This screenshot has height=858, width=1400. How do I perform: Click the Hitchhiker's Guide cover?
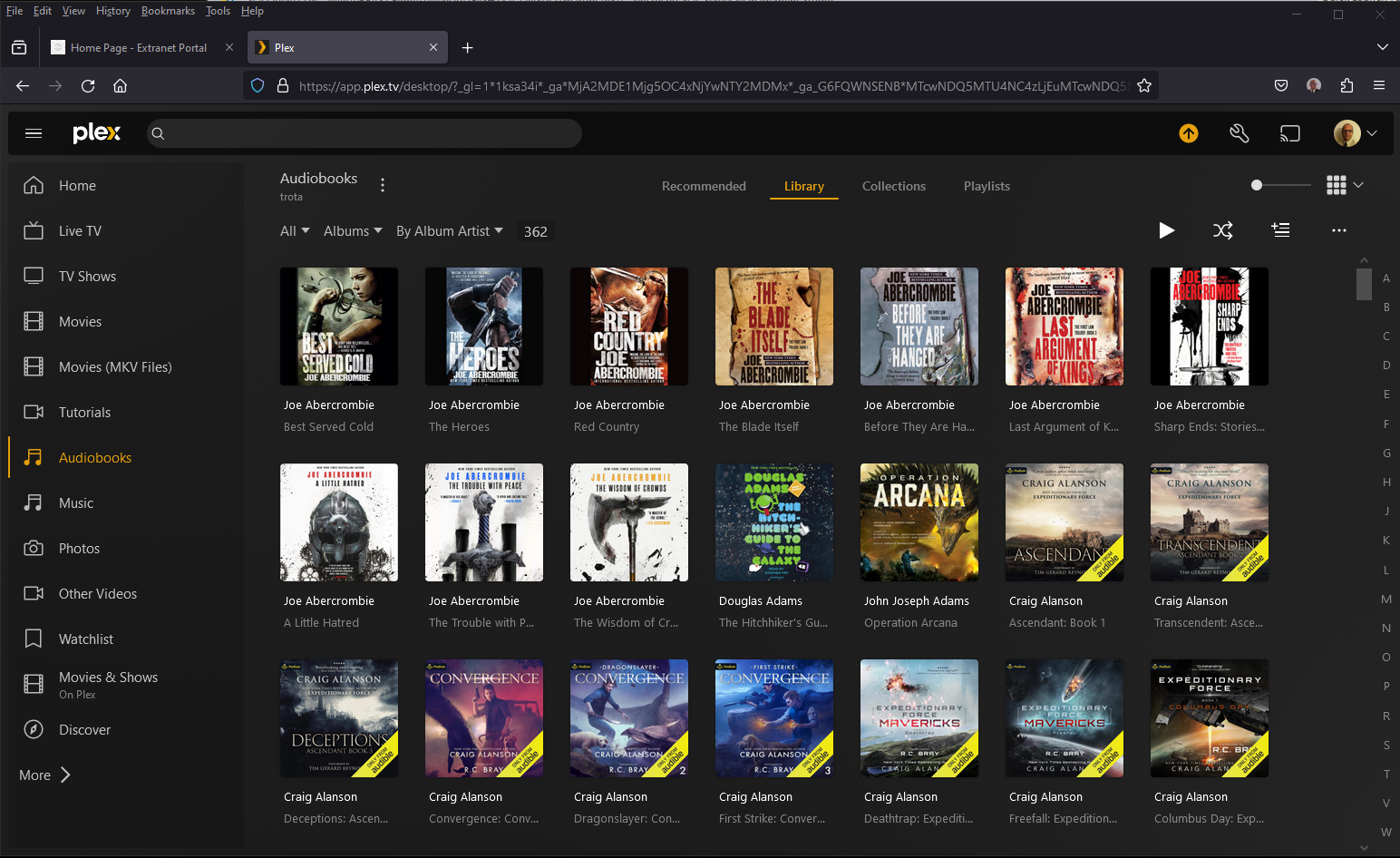click(x=774, y=522)
